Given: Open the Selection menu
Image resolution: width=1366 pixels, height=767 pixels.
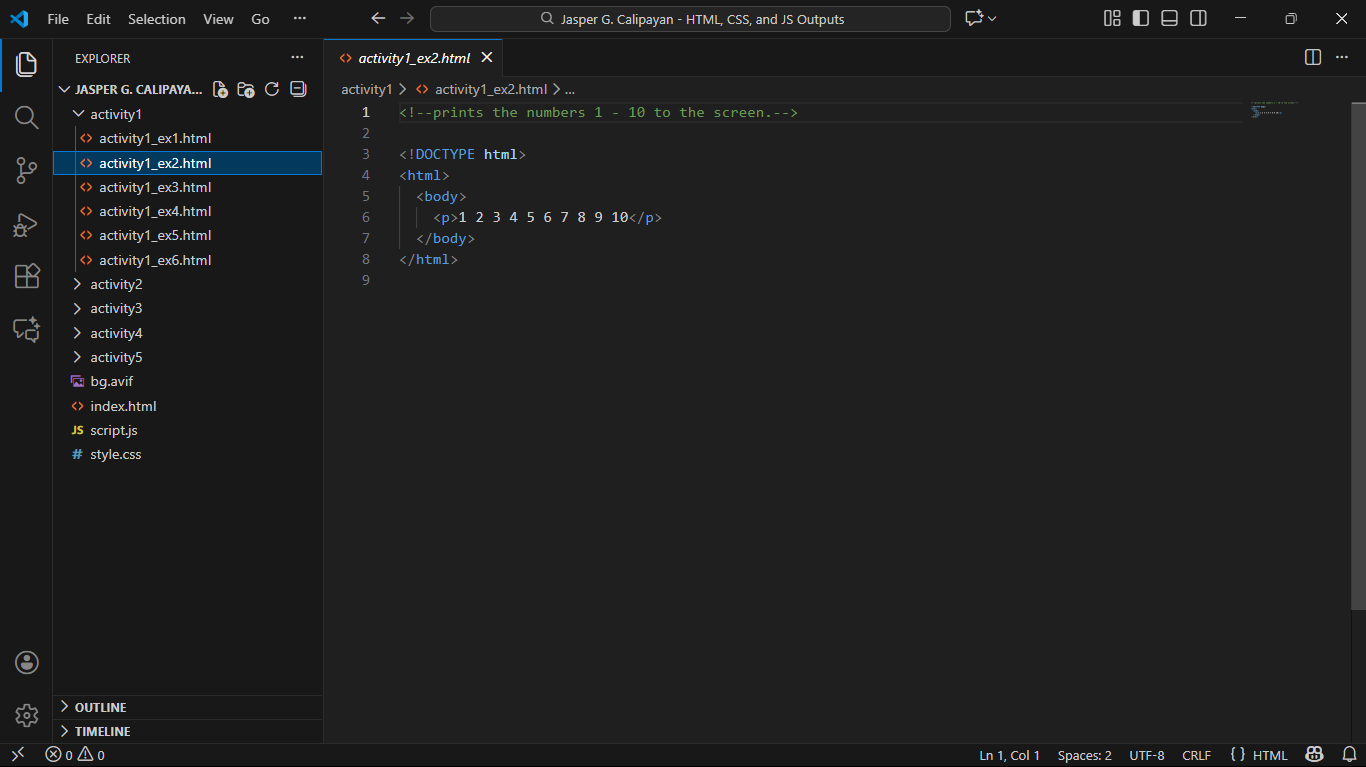Looking at the screenshot, I should click(157, 19).
